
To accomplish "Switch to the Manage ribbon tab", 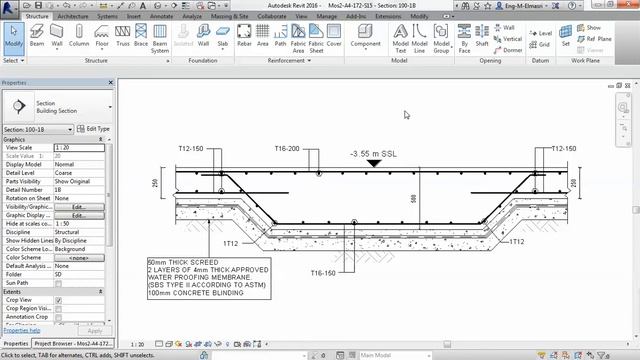I will [327, 16].
